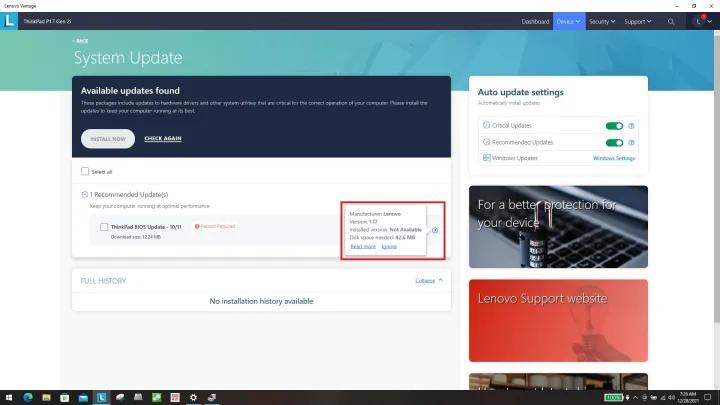Click the Check Again link
Image resolution: width=720 pixels, height=405 pixels.
(x=163, y=138)
